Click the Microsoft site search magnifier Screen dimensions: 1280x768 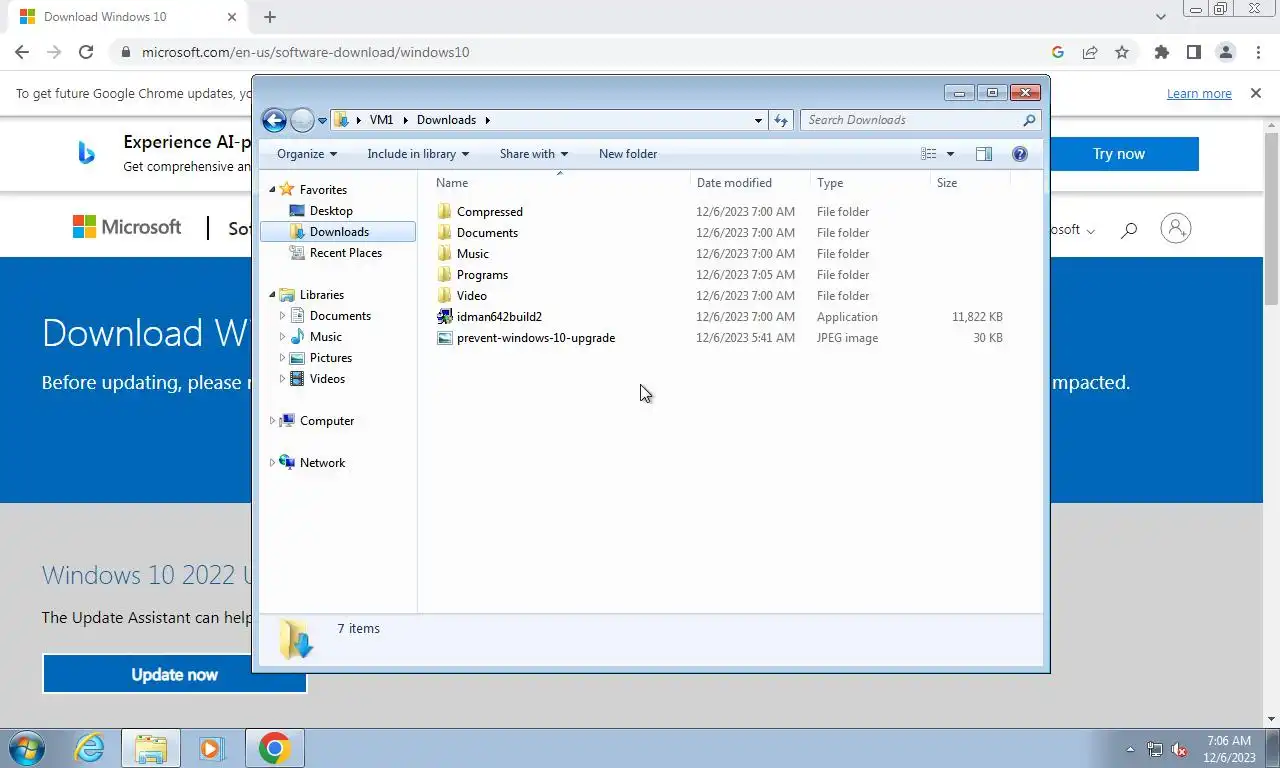click(1129, 230)
